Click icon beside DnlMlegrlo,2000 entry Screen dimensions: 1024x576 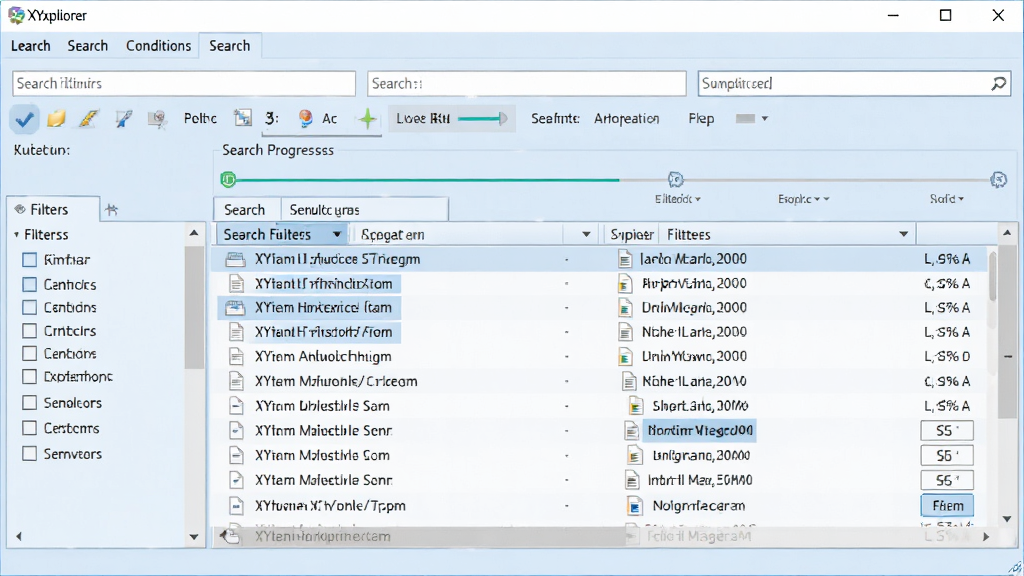[x=625, y=308]
